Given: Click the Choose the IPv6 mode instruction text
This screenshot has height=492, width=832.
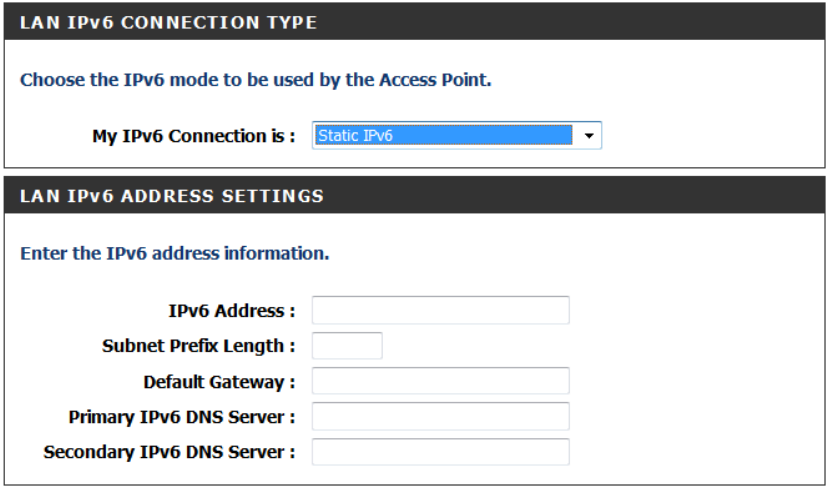Looking at the screenshot, I should 255,79.
